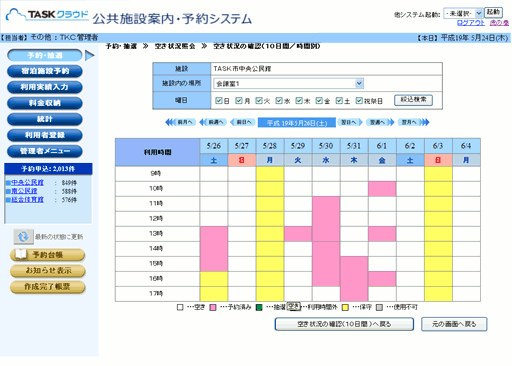Image resolution: width=512 pixels, height=366 pixels.
Task: Click お知らせ表示 button
Action: (x=47, y=271)
